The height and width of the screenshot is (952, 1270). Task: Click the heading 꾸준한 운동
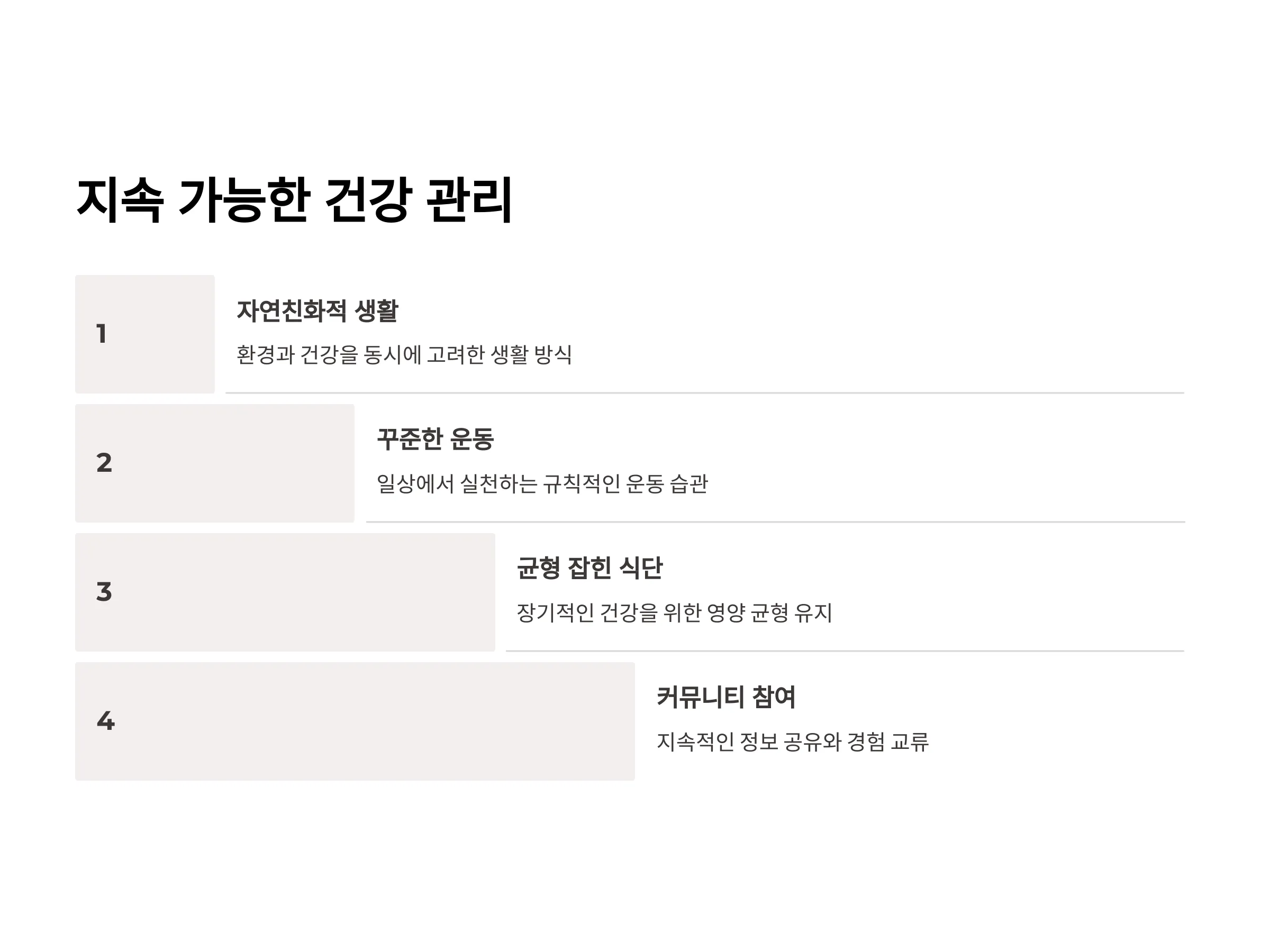[x=435, y=440]
